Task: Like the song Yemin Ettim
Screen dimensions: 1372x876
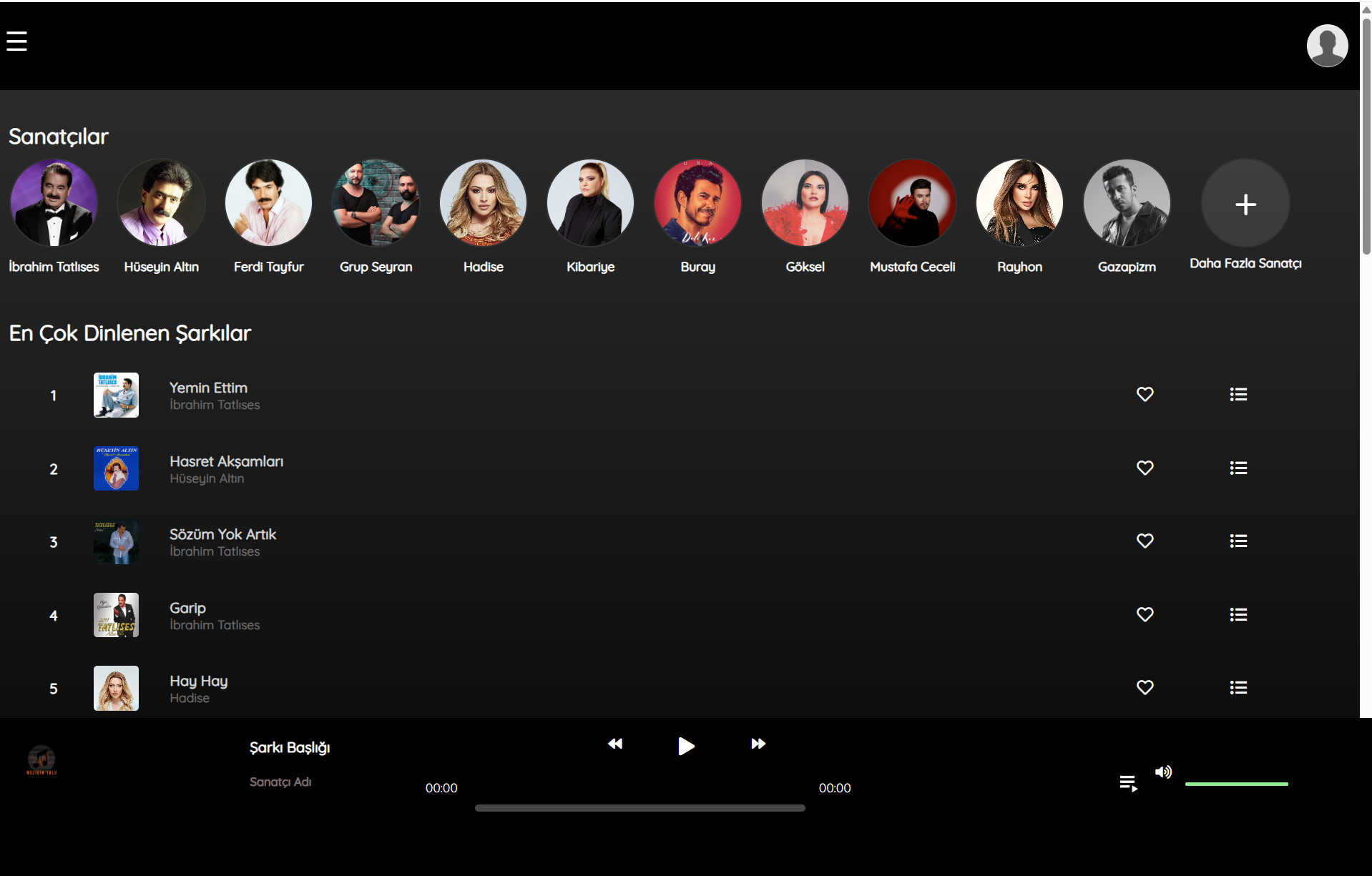Action: point(1145,394)
